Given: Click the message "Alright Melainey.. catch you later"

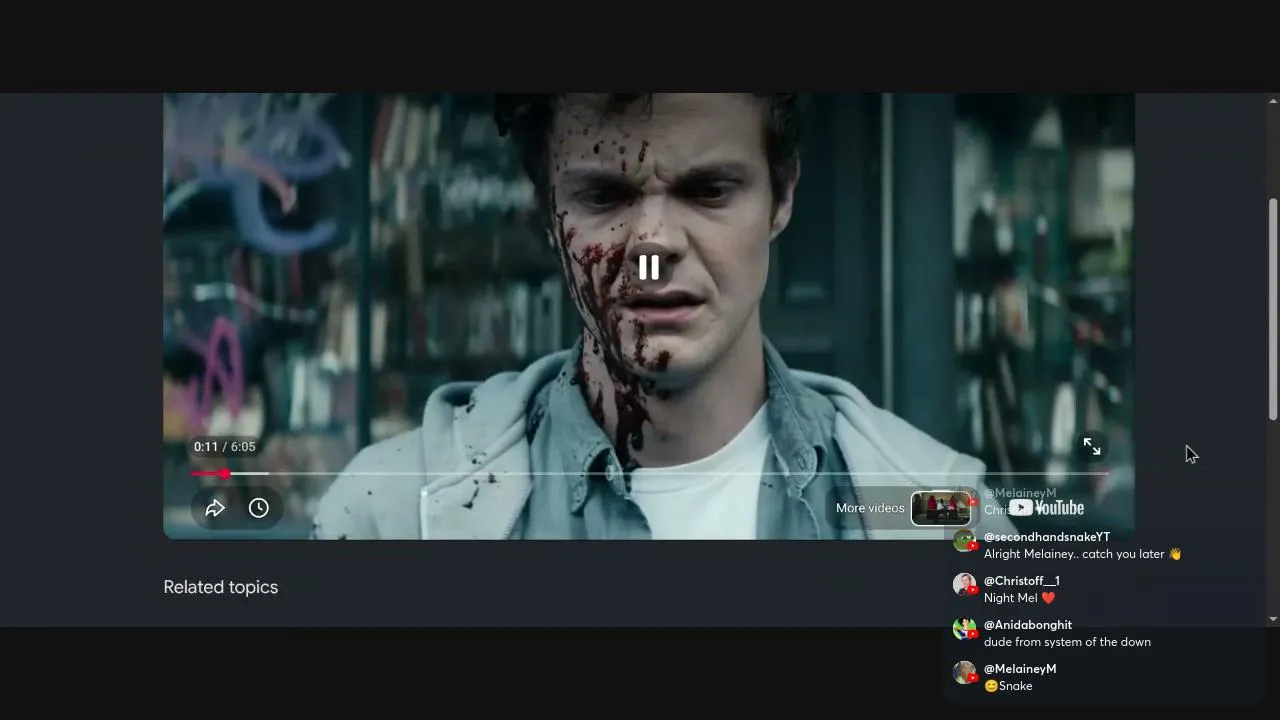Looking at the screenshot, I should [x=1083, y=554].
